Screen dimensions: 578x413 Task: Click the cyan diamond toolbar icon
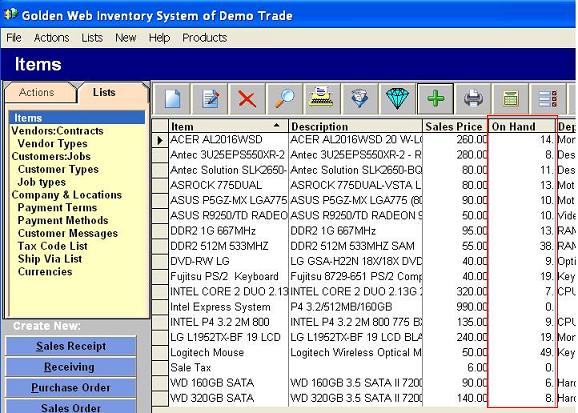pyautogui.click(x=397, y=99)
